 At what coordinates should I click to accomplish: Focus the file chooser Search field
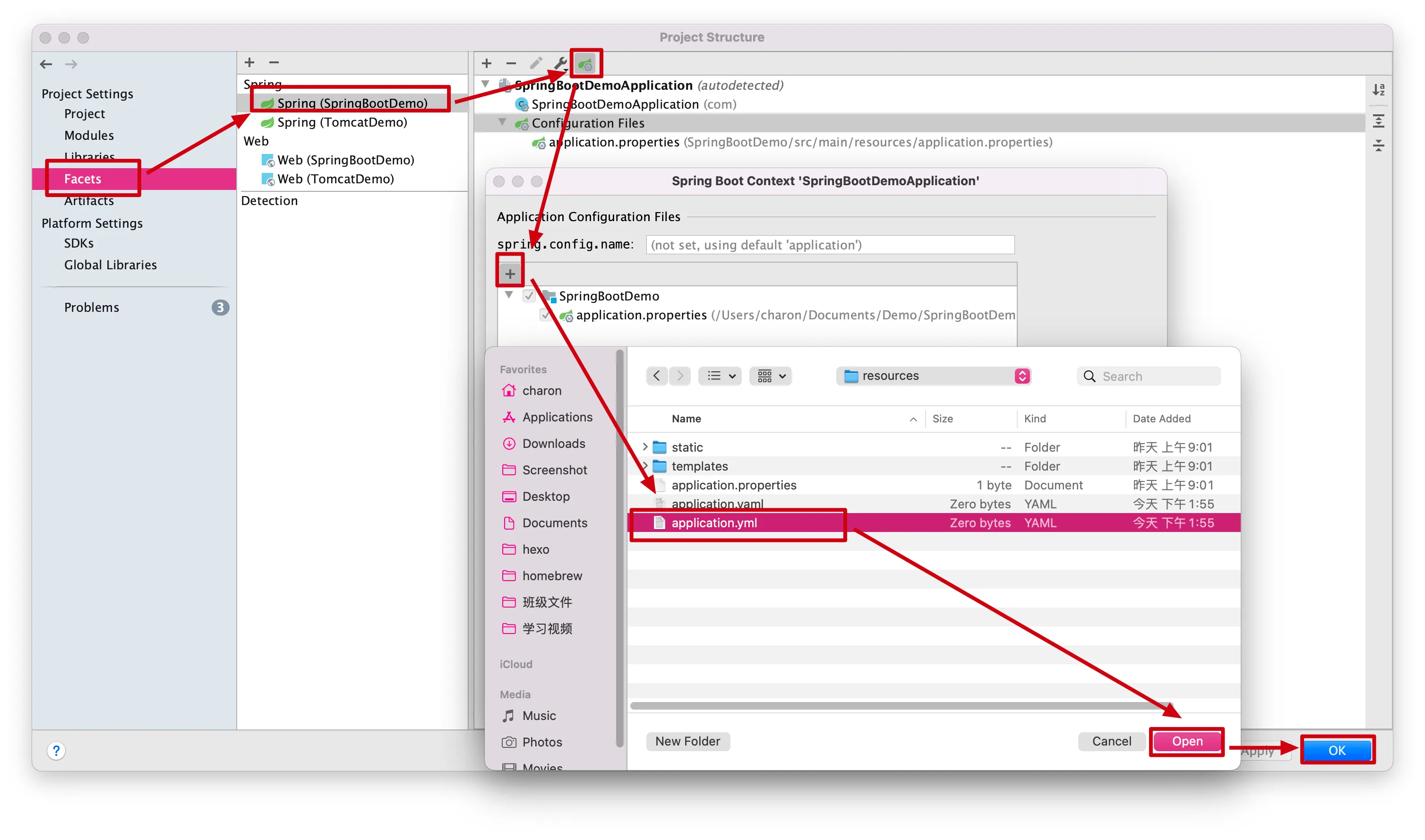click(x=1149, y=377)
